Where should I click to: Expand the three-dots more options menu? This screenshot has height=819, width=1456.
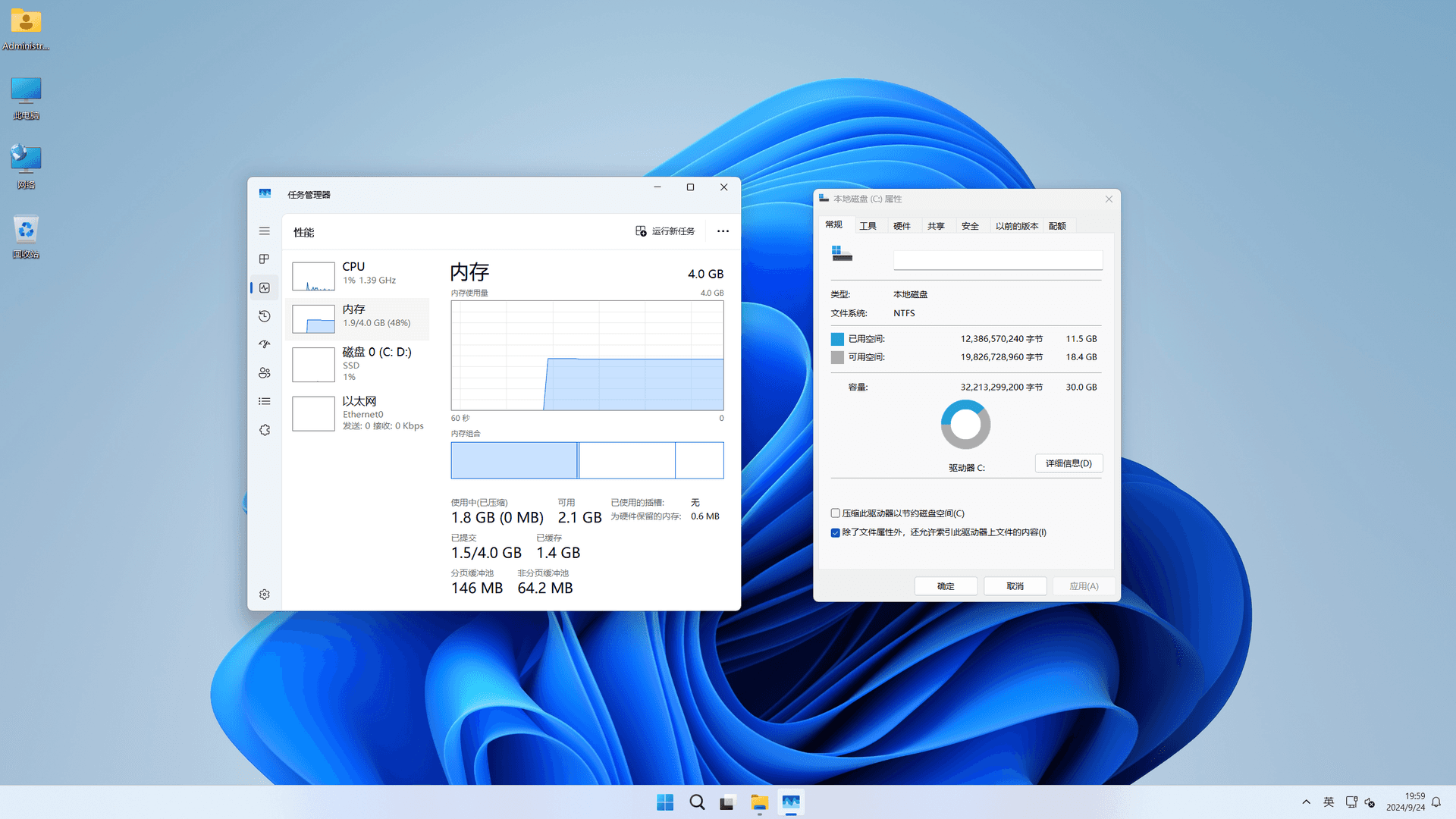click(x=723, y=231)
